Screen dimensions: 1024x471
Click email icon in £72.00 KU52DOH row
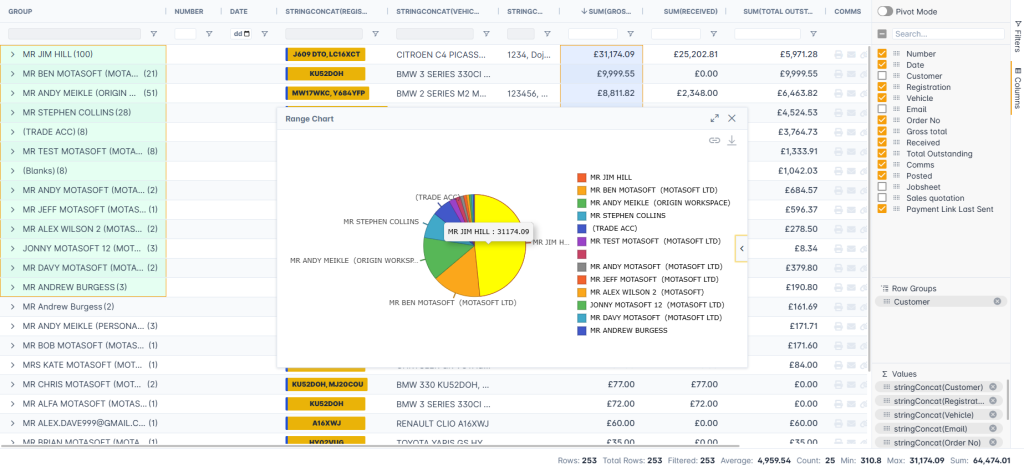click(x=852, y=404)
